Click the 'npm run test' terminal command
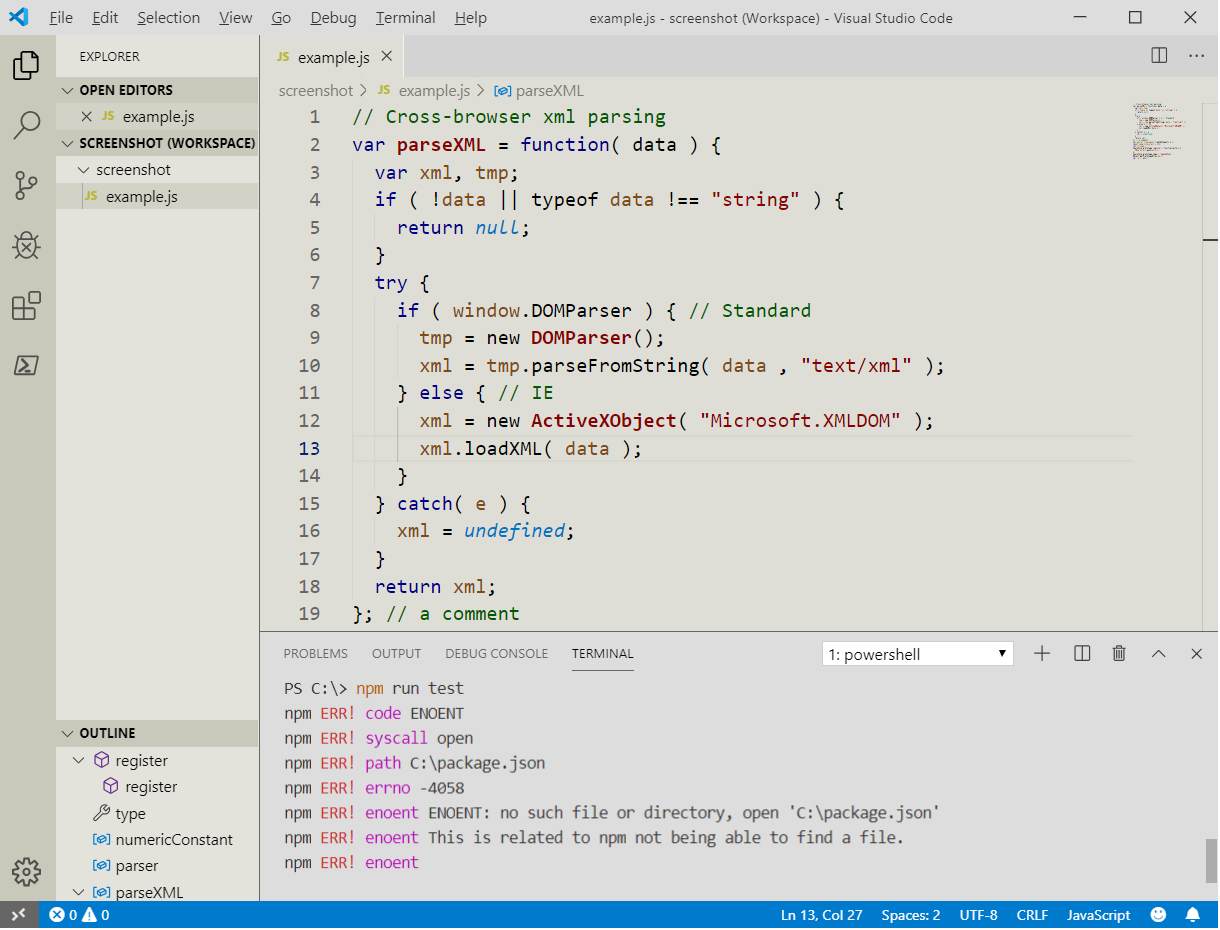The image size is (1220, 930). (x=410, y=688)
